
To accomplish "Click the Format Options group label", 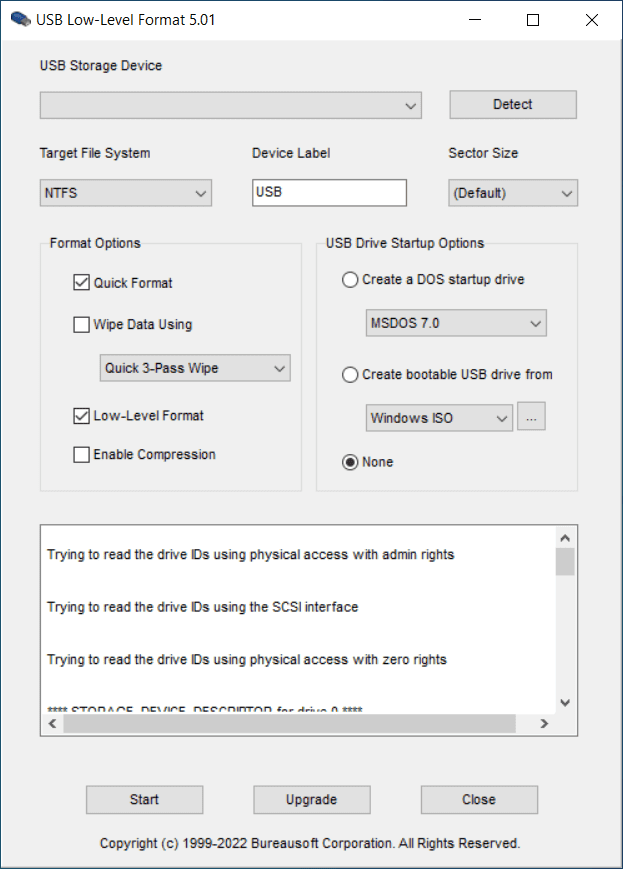I will [x=95, y=243].
